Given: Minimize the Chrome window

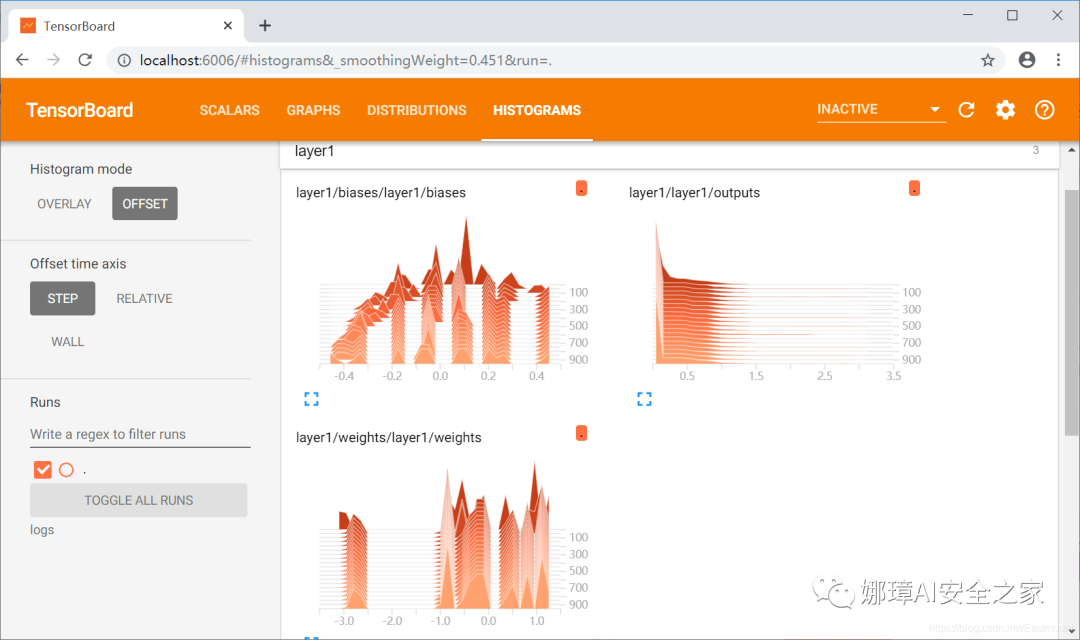Looking at the screenshot, I should 968,15.
